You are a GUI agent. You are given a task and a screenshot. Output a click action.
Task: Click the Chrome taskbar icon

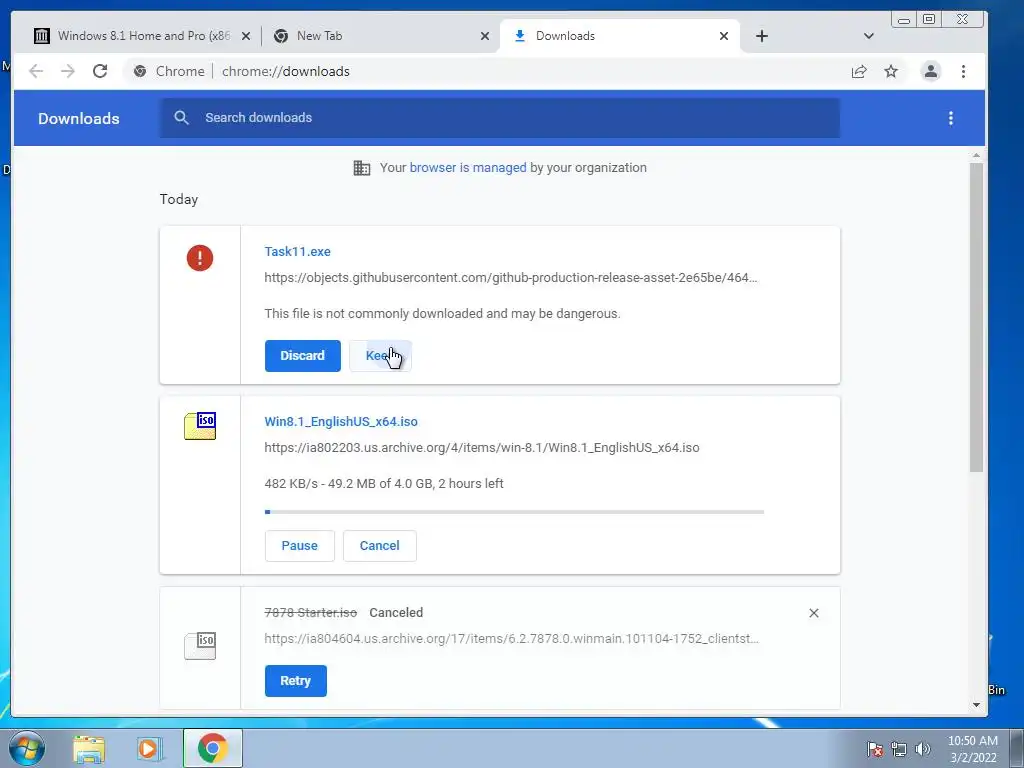click(x=212, y=748)
